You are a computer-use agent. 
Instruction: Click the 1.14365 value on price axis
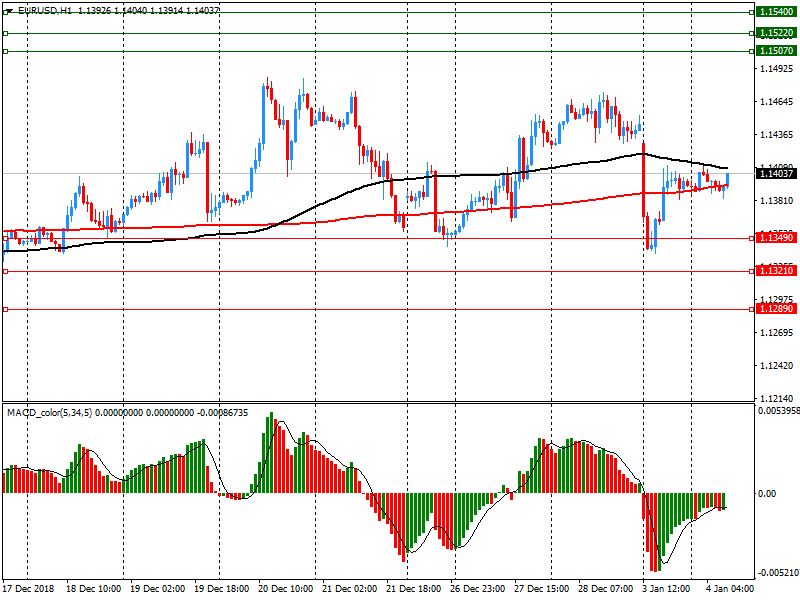(x=777, y=135)
